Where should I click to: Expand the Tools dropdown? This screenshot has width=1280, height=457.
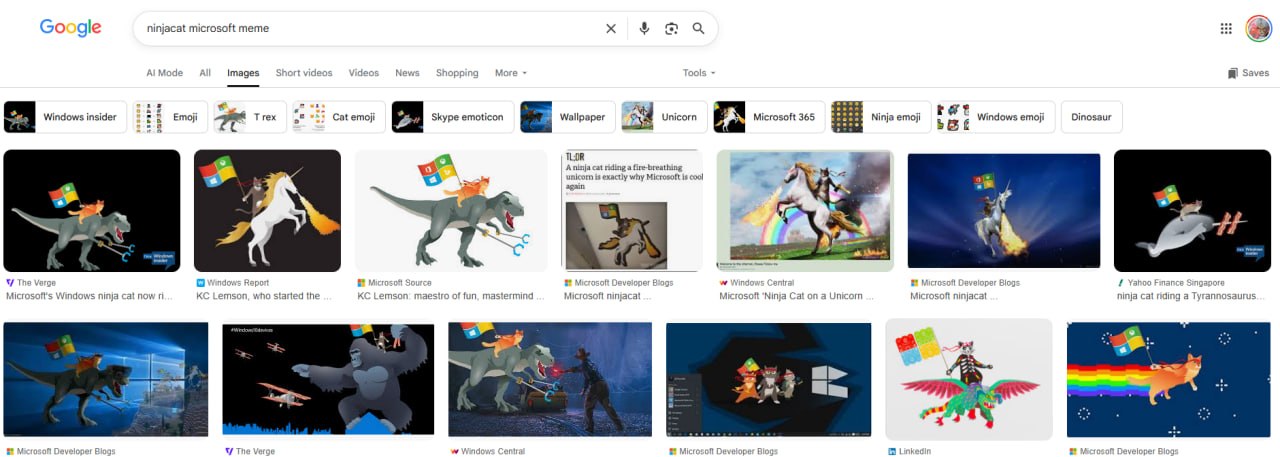click(x=699, y=73)
